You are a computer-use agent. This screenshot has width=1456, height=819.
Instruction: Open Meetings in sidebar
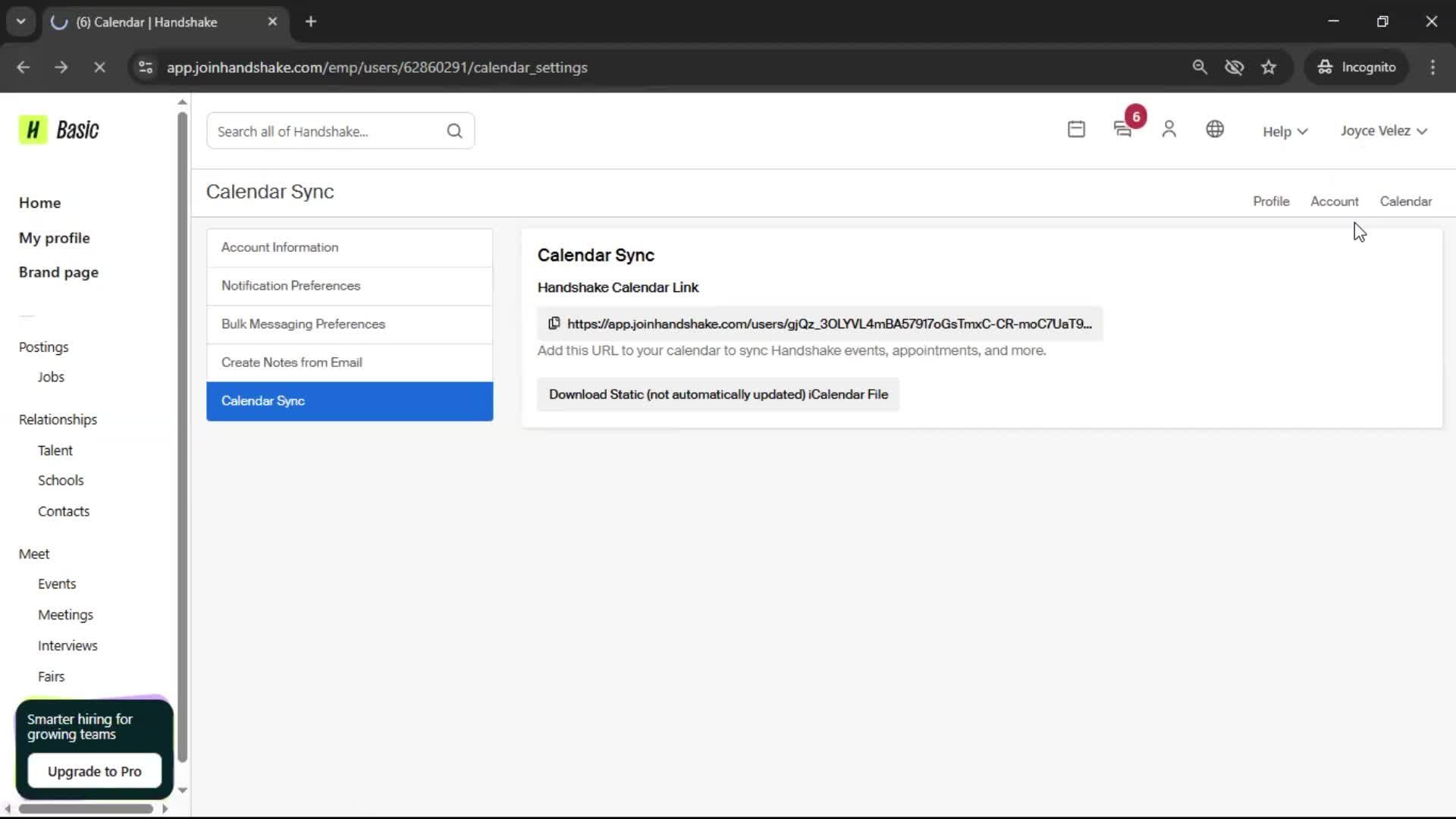point(65,615)
